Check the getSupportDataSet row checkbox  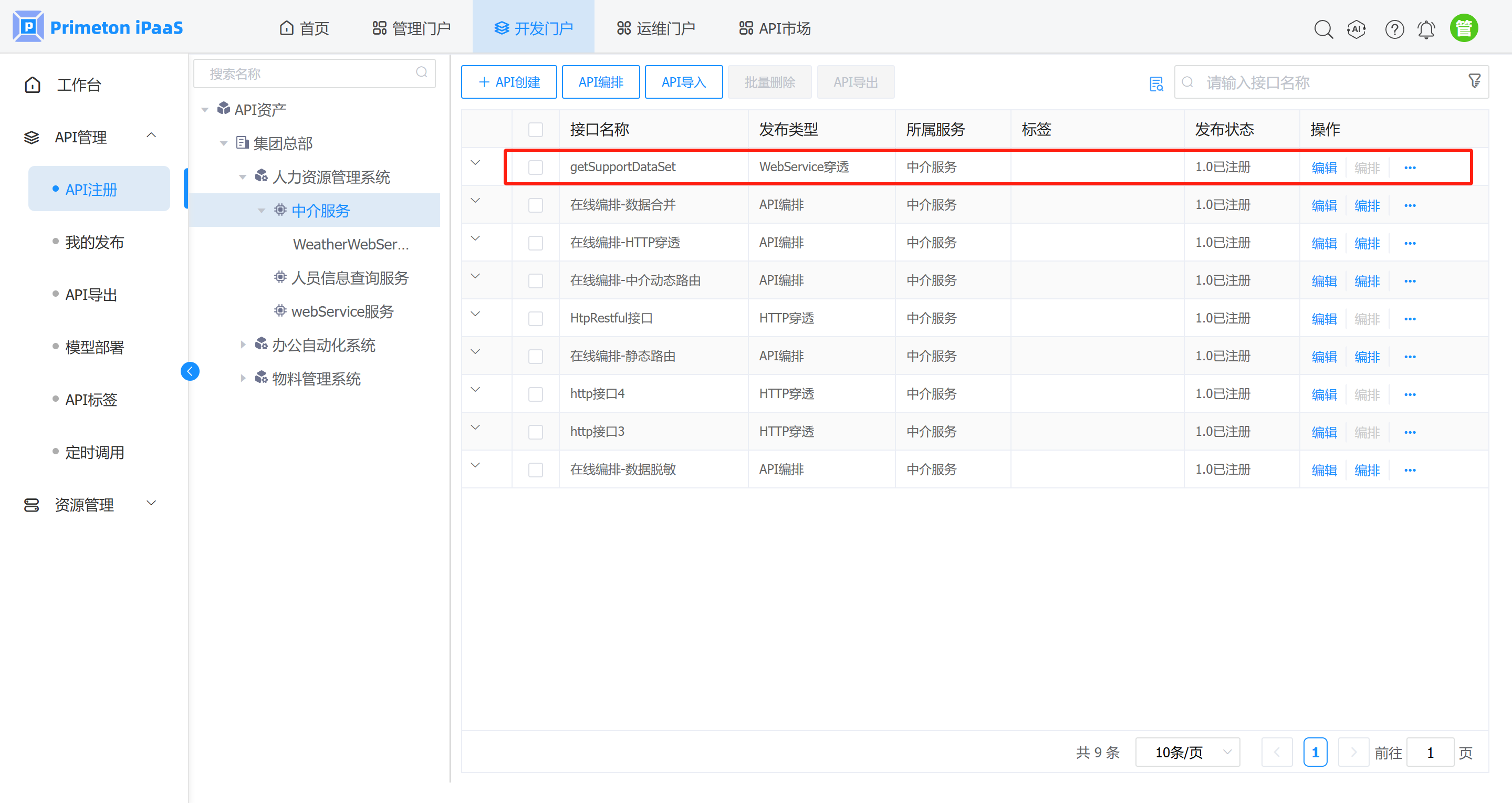535,168
